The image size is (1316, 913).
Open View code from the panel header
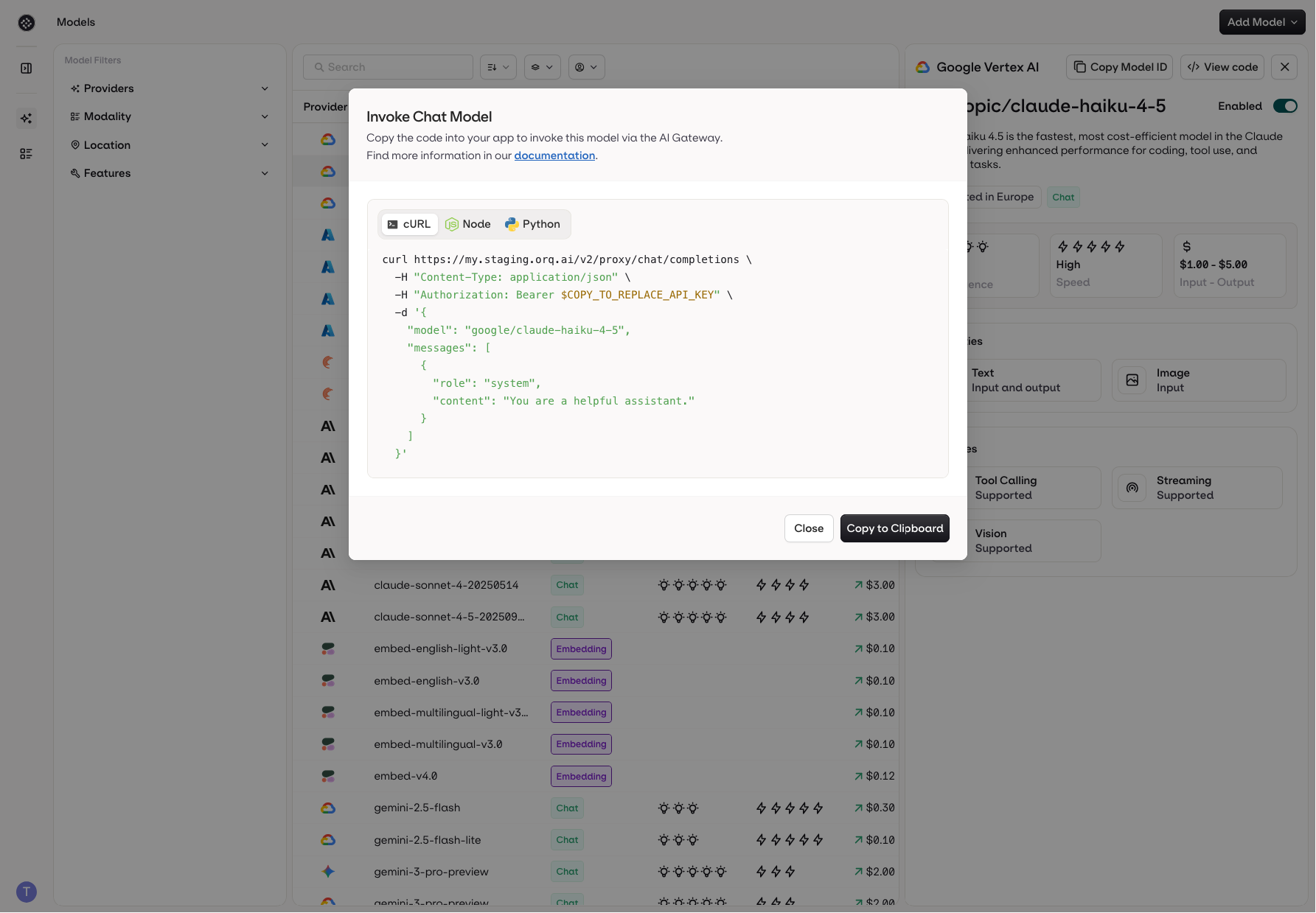point(1222,67)
